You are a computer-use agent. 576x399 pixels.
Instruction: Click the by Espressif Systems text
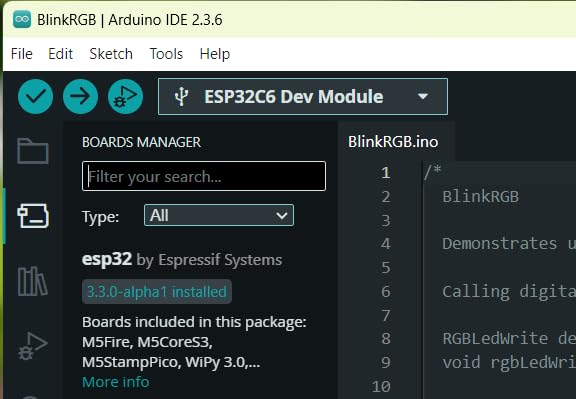point(209,260)
